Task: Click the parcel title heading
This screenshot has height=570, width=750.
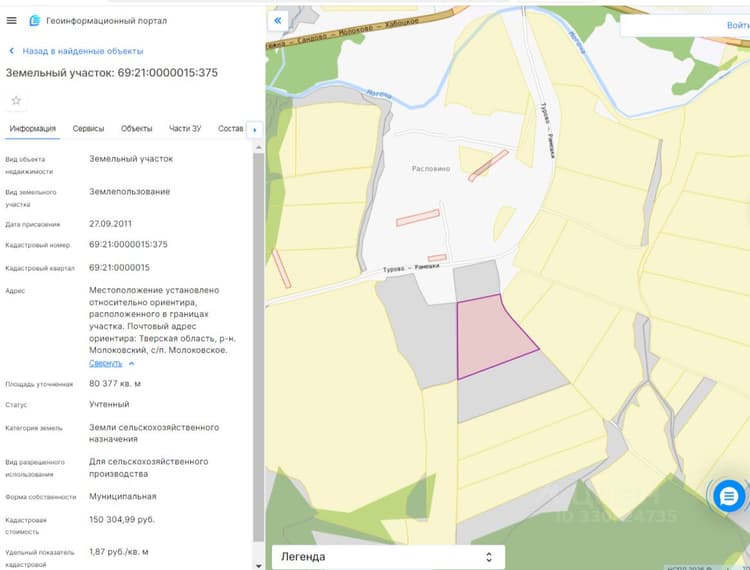Action: coord(111,73)
